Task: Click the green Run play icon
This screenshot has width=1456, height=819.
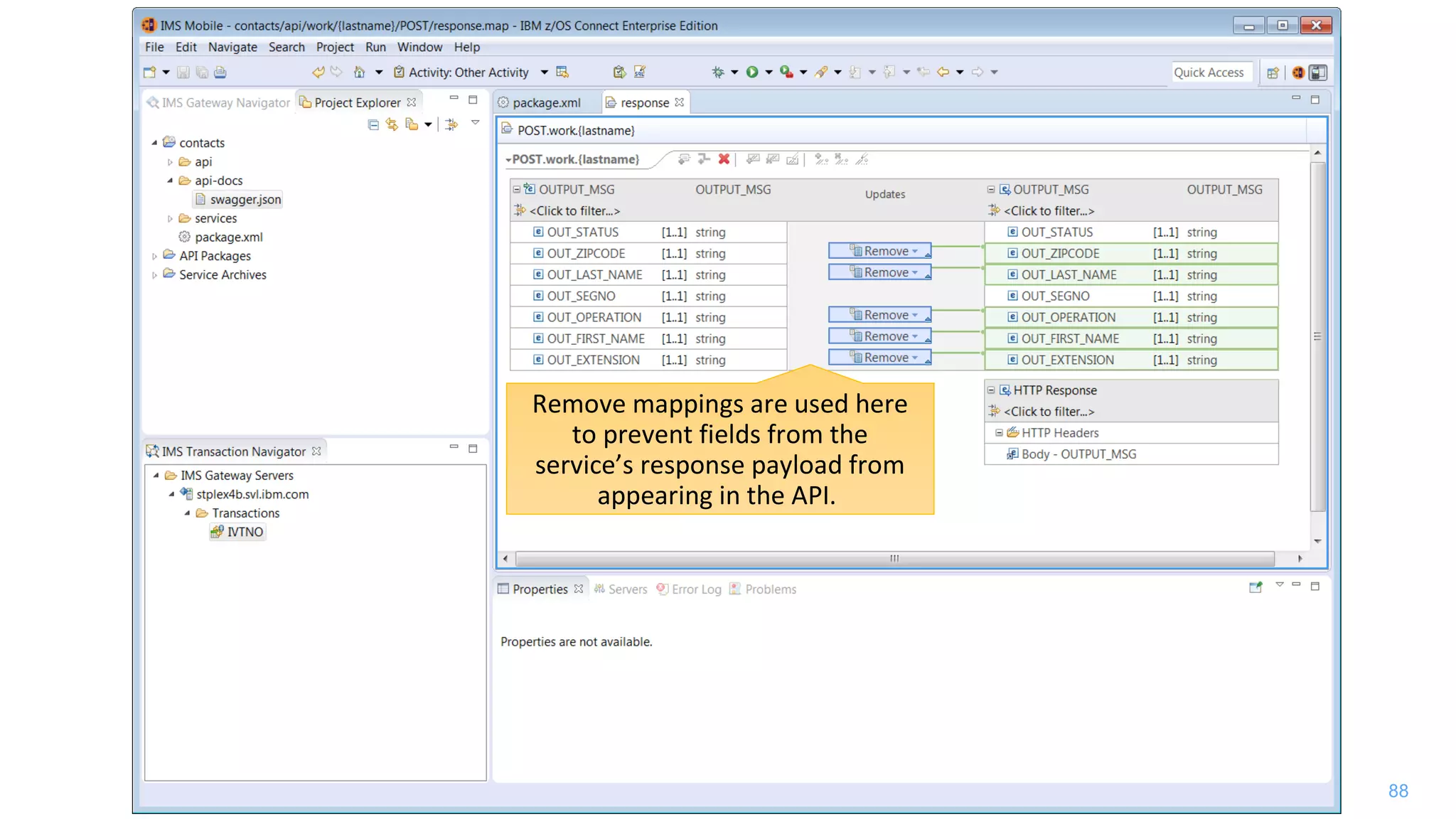Action: pos(752,72)
